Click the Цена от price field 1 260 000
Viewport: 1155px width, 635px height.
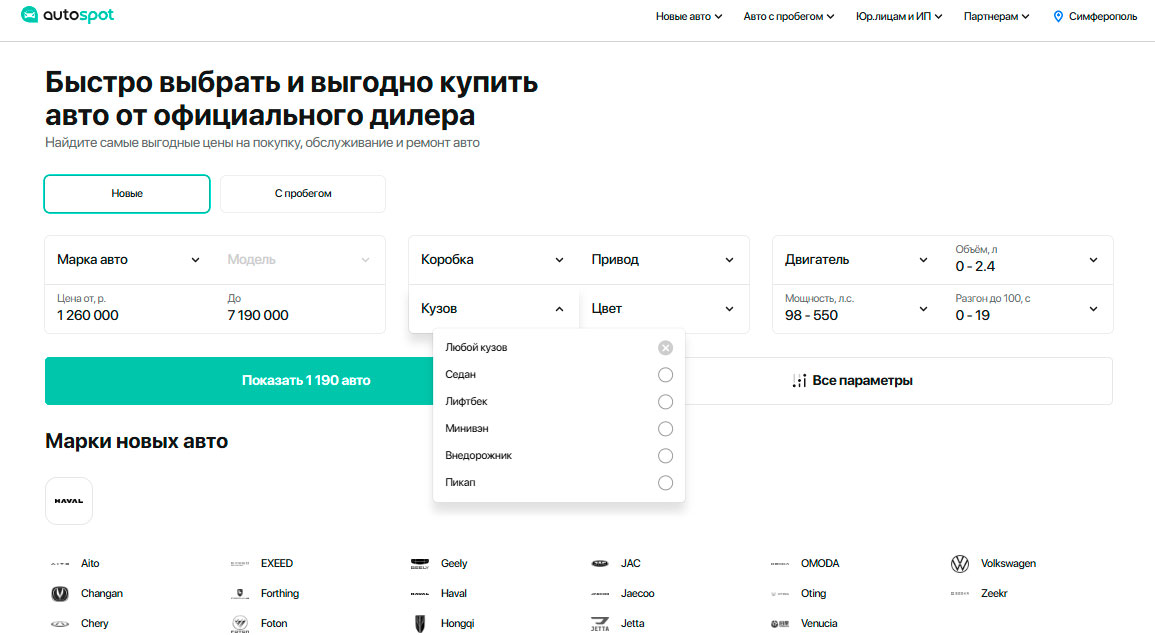pos(130,309)
